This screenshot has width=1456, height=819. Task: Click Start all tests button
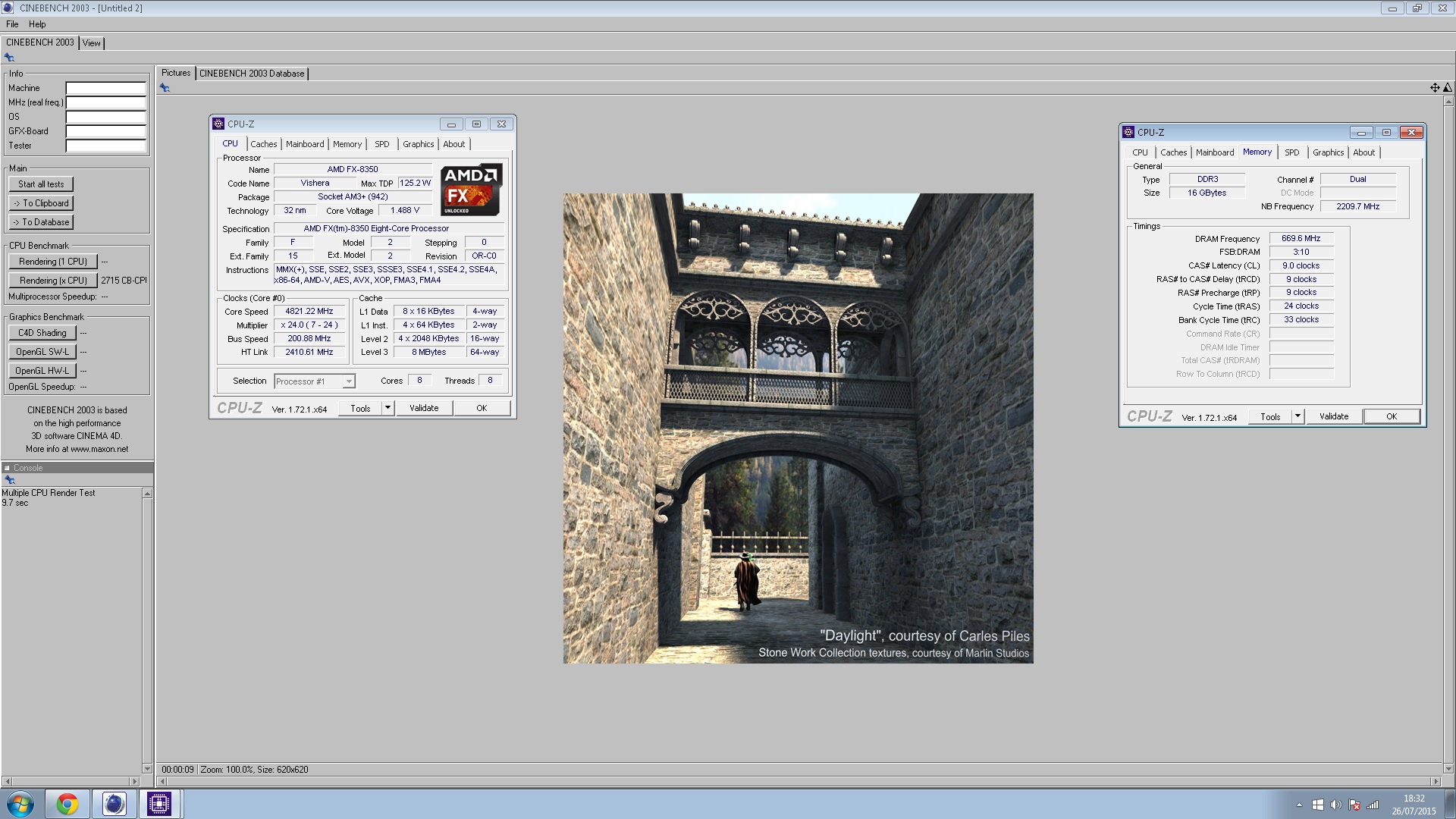(41, 184)
